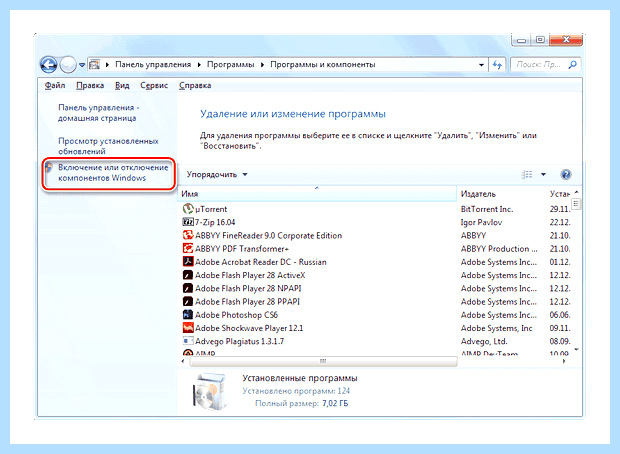Image resolution: width=620 pixels, height=454 pixels.
Task: Open the Правка menu
Action: pyautogui.click(x=90, y=85)
